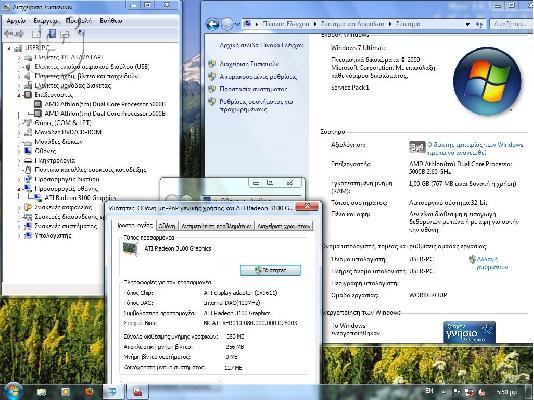The image size is (534, 400).
Task: Click Back button in System window
Action: click(213, 24)
